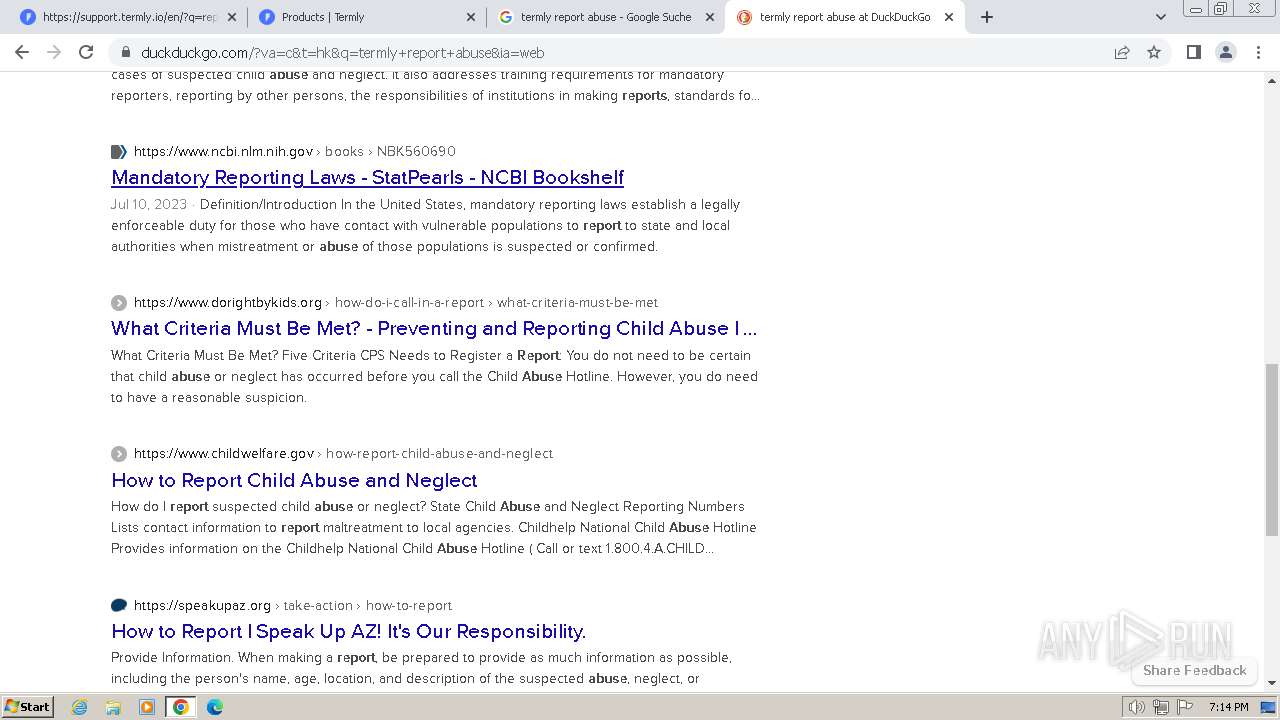Open the Chrome profile menu
This screenshot has width=1280, height=720.
click(x=1225, y=52)
